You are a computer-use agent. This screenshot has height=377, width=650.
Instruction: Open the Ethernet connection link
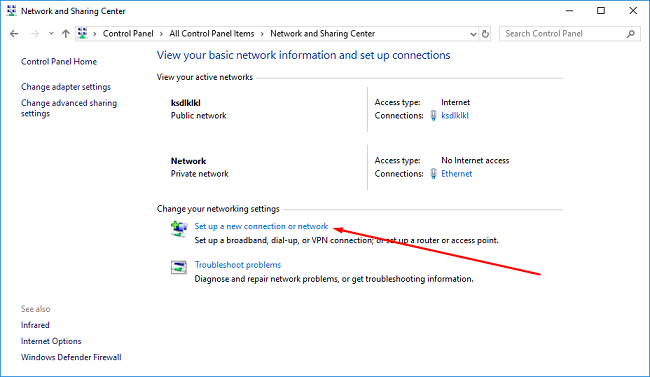(x=456, y=173)
